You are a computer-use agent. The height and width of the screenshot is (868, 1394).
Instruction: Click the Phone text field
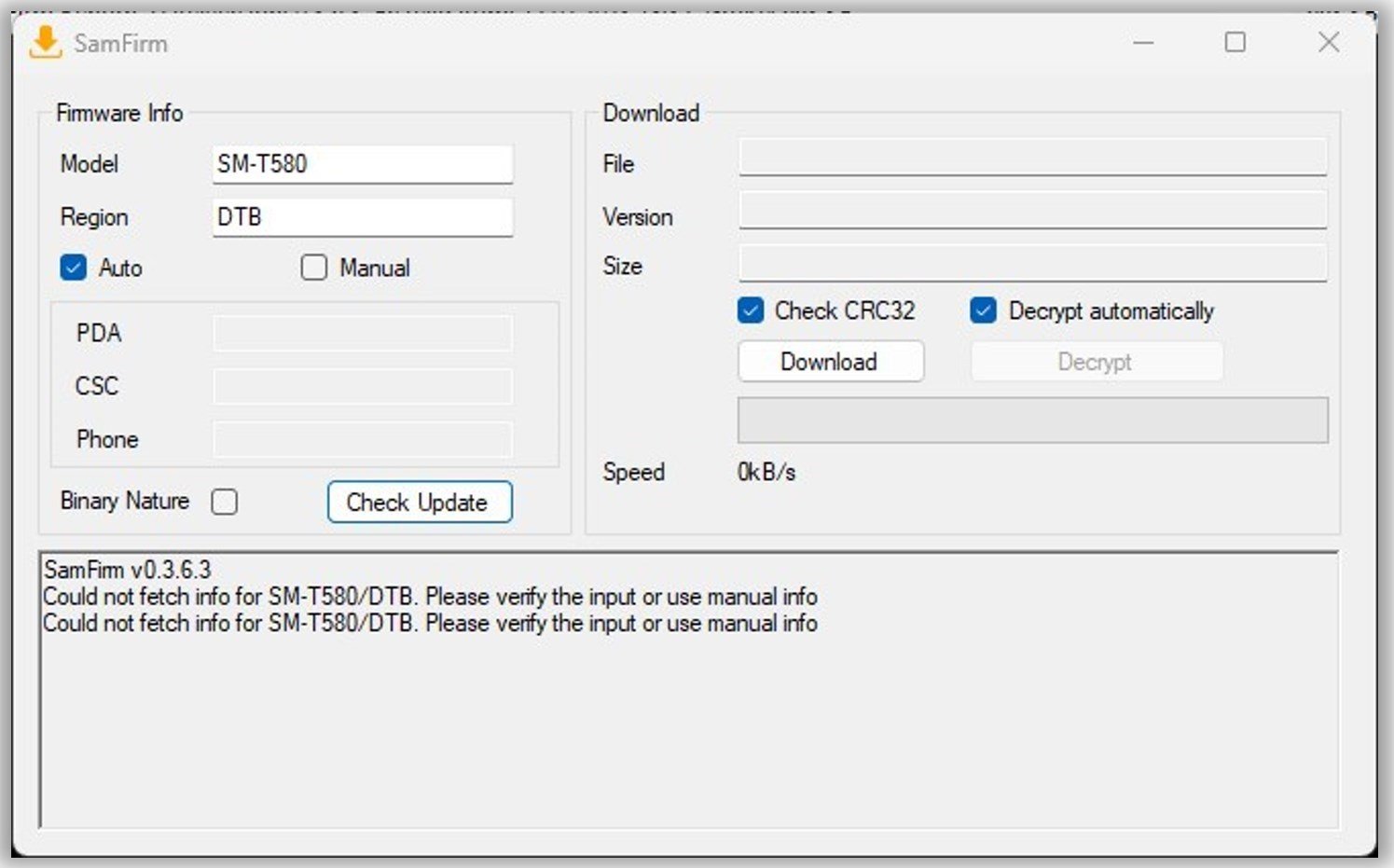tap(362, 439)
